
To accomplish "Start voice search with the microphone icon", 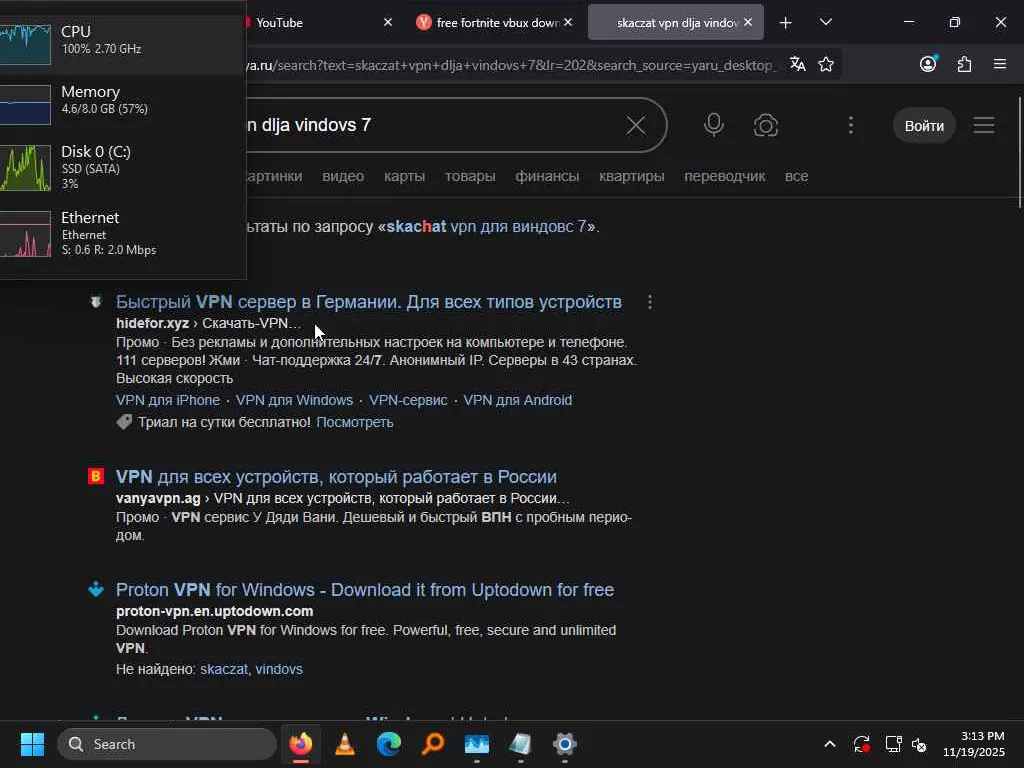I will click(713, 125).
